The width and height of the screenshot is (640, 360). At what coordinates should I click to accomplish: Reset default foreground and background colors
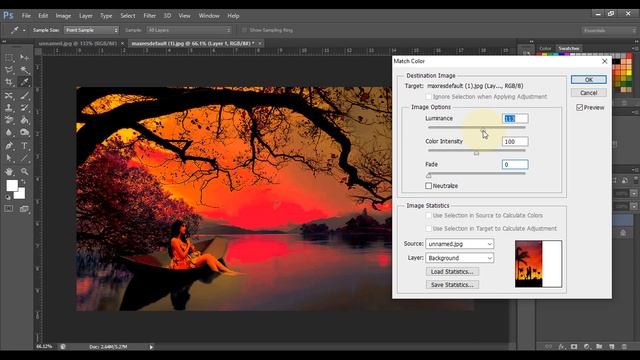[x=8, y=198]
